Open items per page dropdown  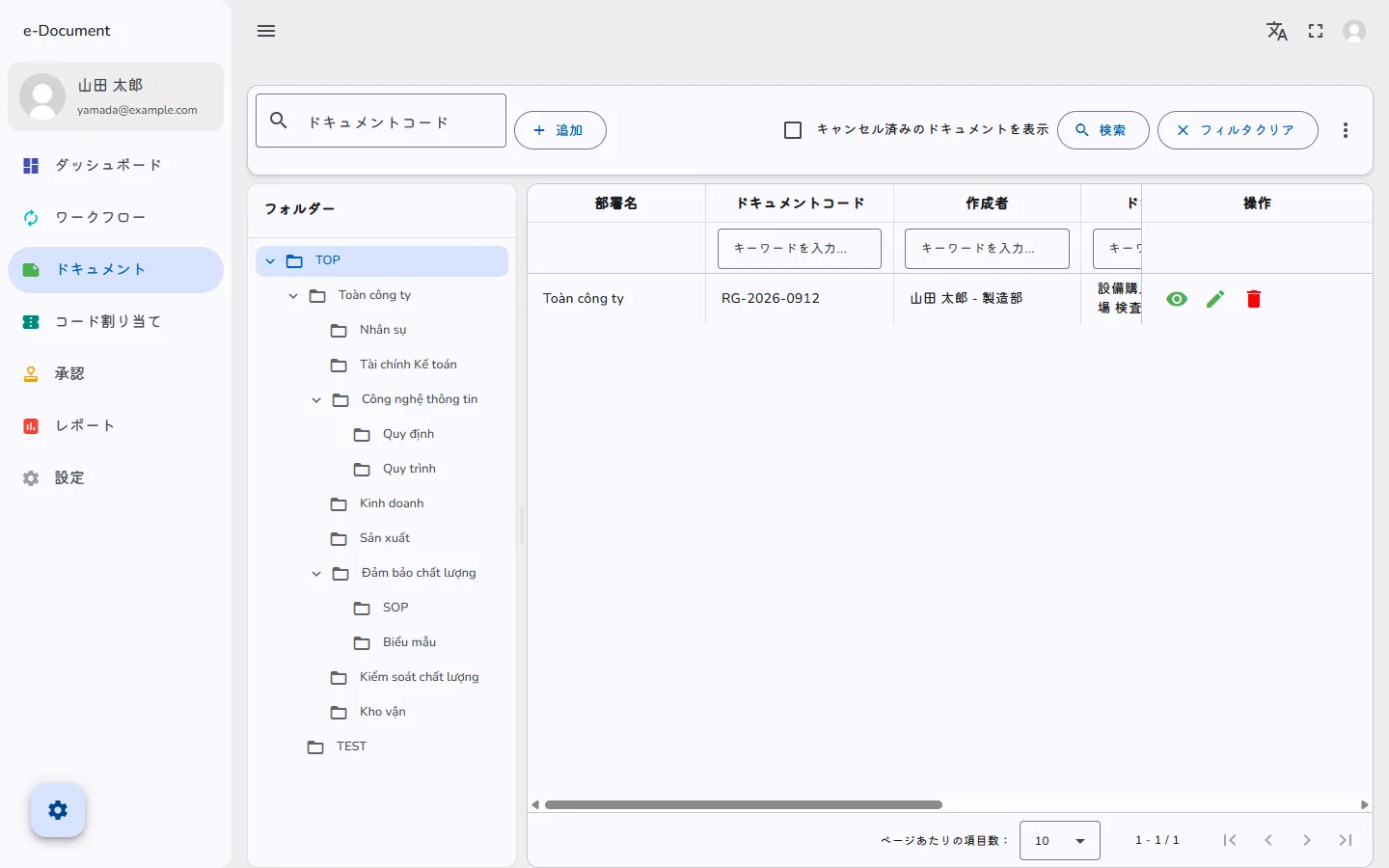click(x=1060, y=841)
